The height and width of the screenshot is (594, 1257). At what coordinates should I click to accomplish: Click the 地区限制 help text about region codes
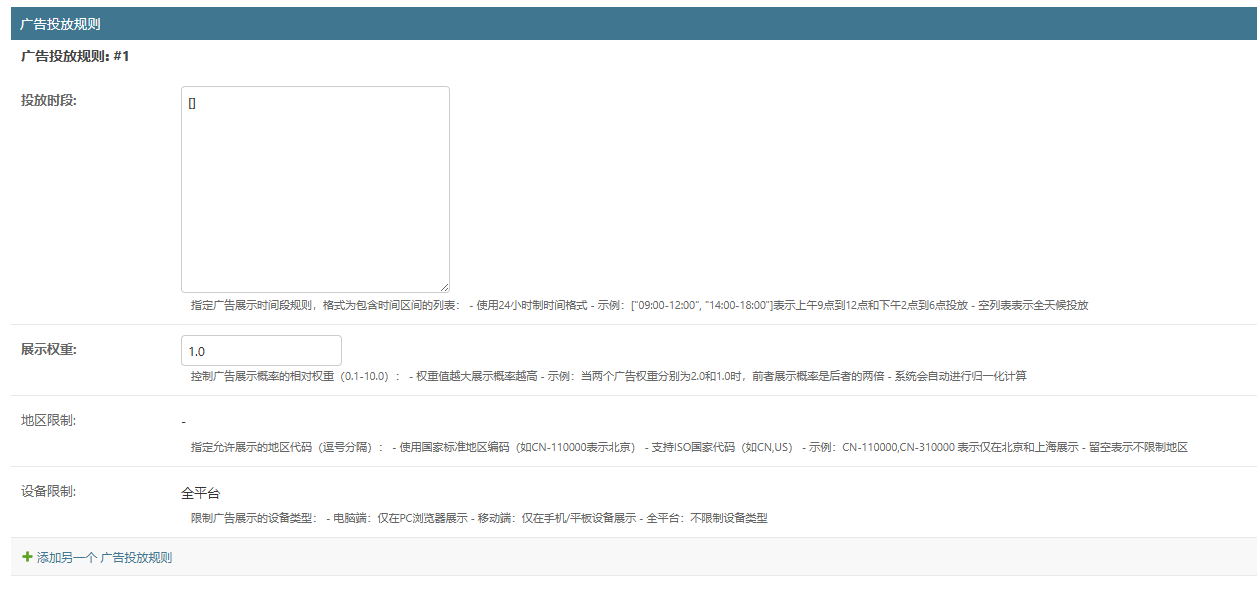click(688, 447)
